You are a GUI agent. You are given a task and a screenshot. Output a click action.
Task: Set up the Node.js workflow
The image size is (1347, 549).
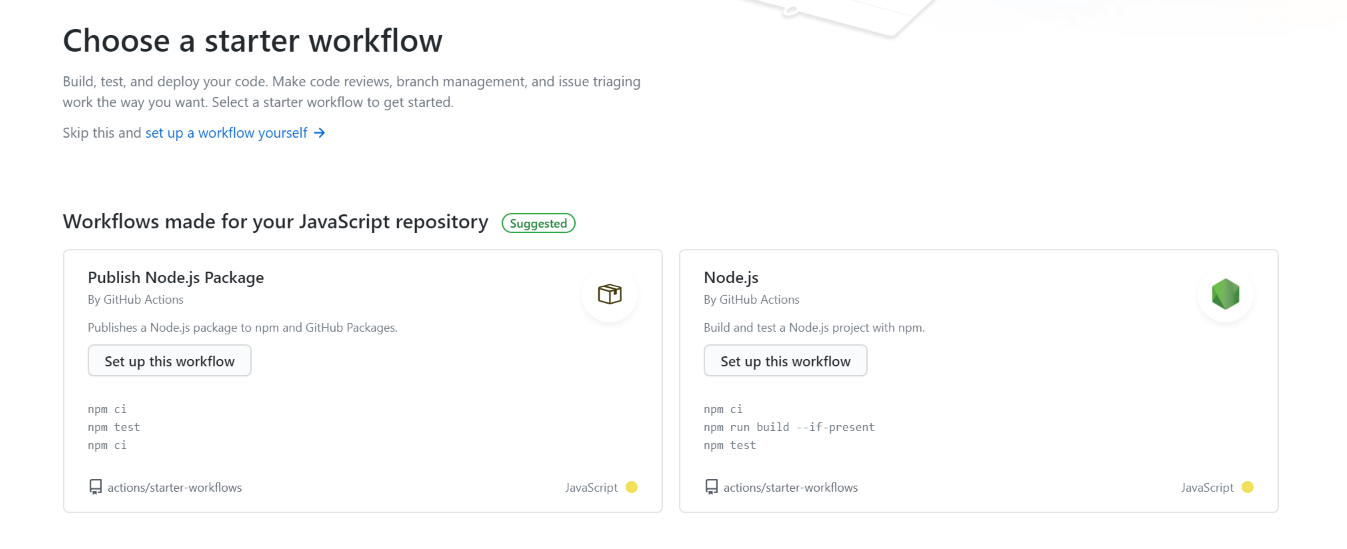click(x=786, y=361)
